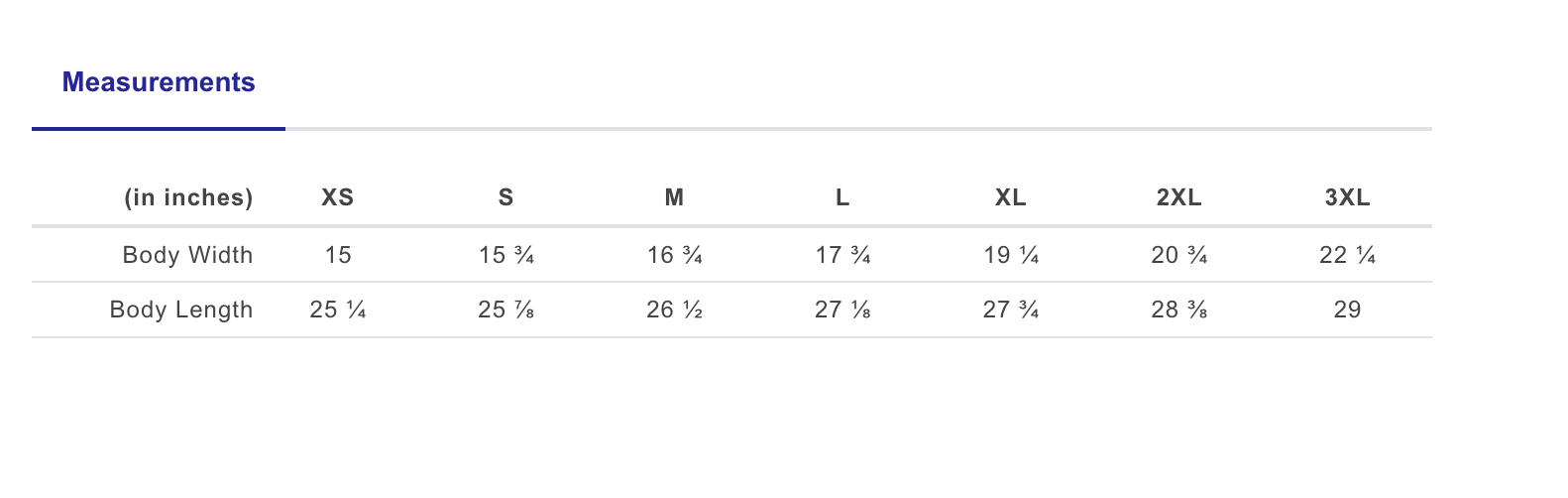This screenshot has height=498, width=1568.
Task: Click the XL size column header
Action: pyautogui.click(x=1011, y=197)
